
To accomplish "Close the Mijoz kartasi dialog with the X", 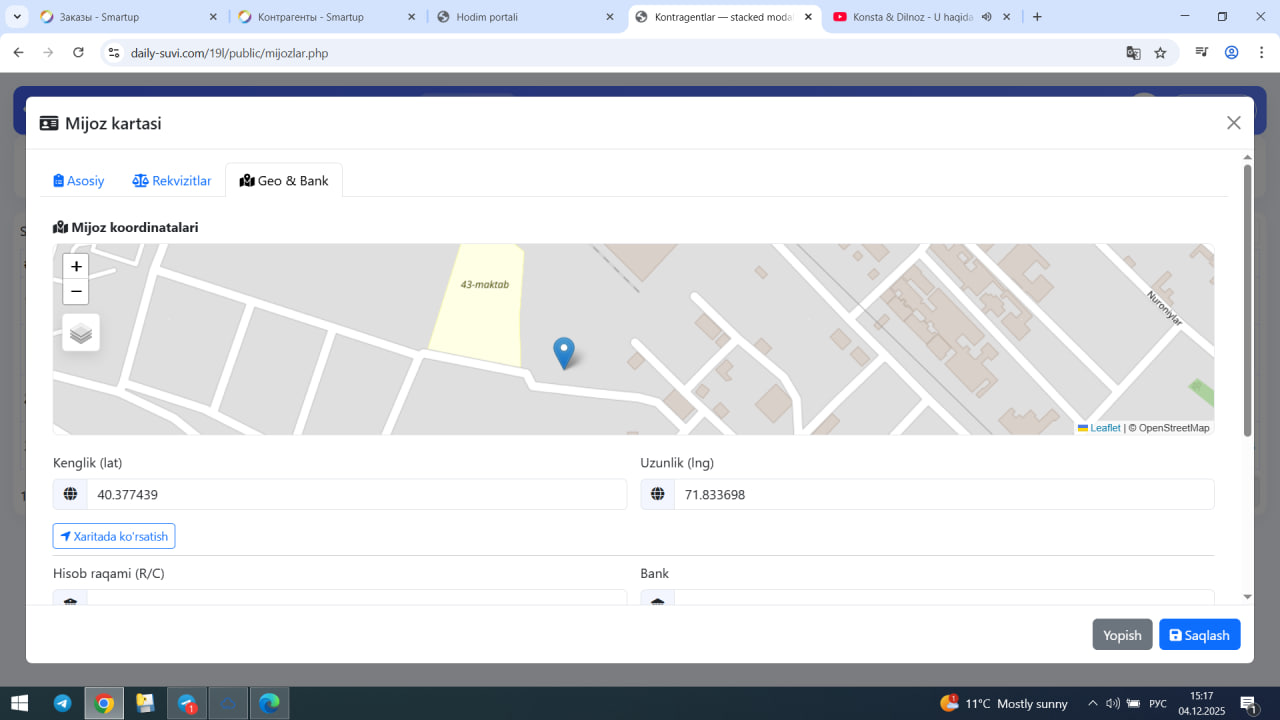I will coord(1234,123).
